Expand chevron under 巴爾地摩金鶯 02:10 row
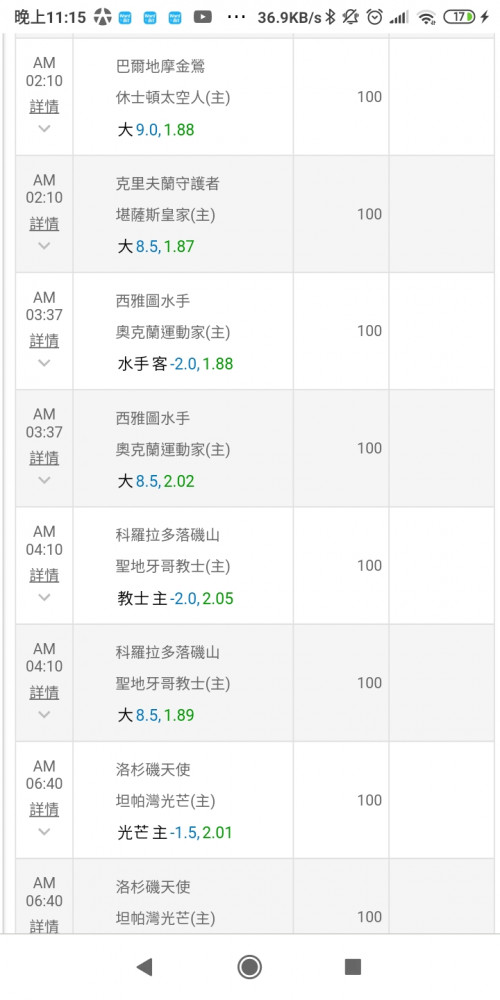The image size is (500, 1000). pos(44,128)
